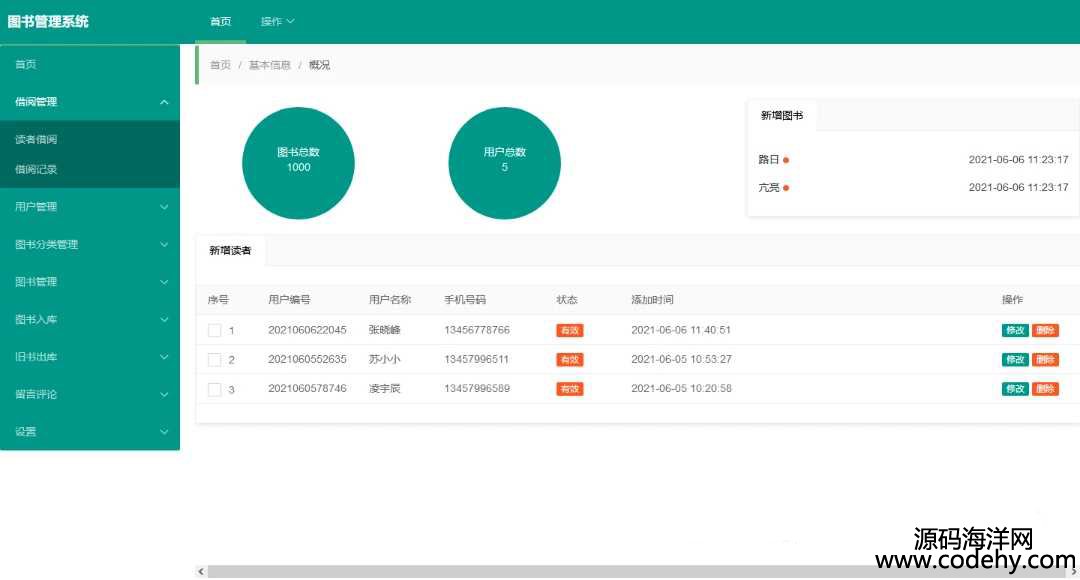
Task: Open 读者借阅 in the sidebar
Action: 36,140
